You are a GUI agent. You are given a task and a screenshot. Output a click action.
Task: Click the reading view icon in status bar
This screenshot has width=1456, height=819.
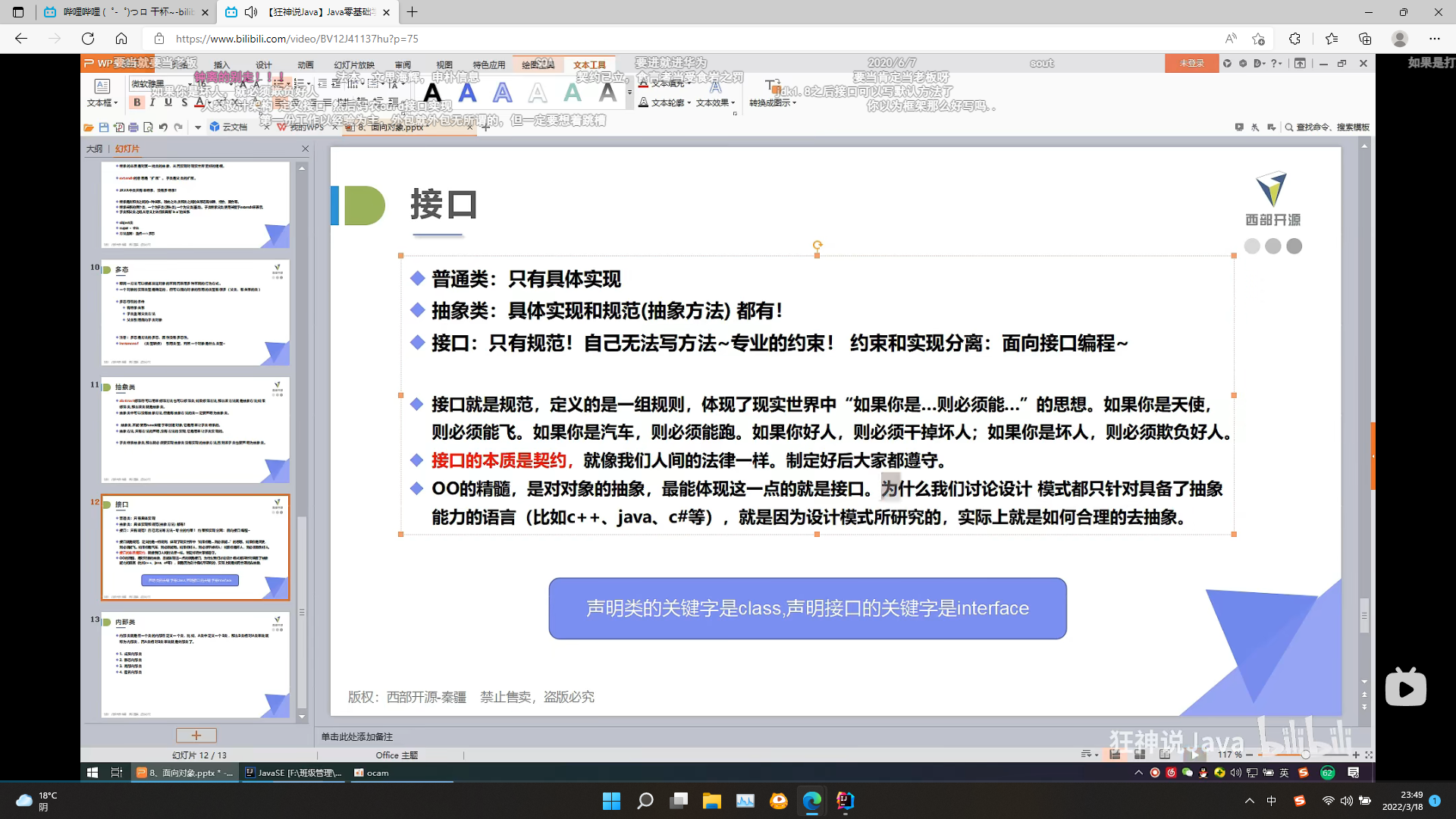pos(1165,755)
